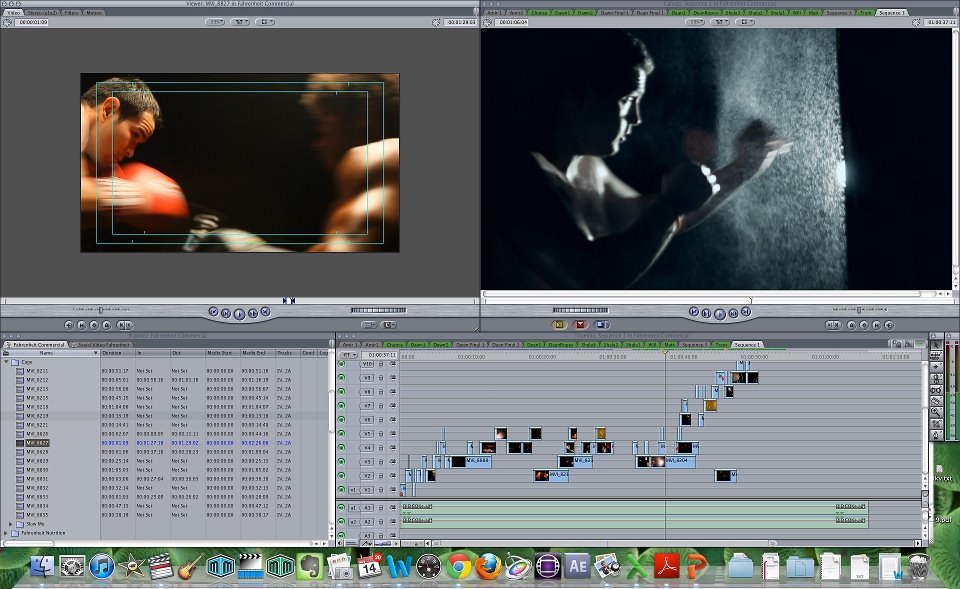The width and height of the screenshot is (960, 589).
Task: Toggle visibility of video track V10
Action: [x=342, y=364]
